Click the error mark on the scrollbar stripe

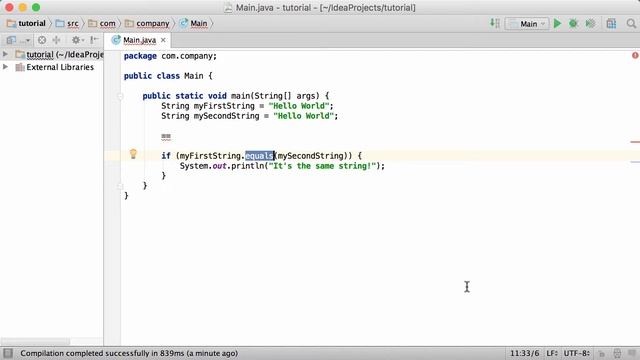tap(635, 142)
